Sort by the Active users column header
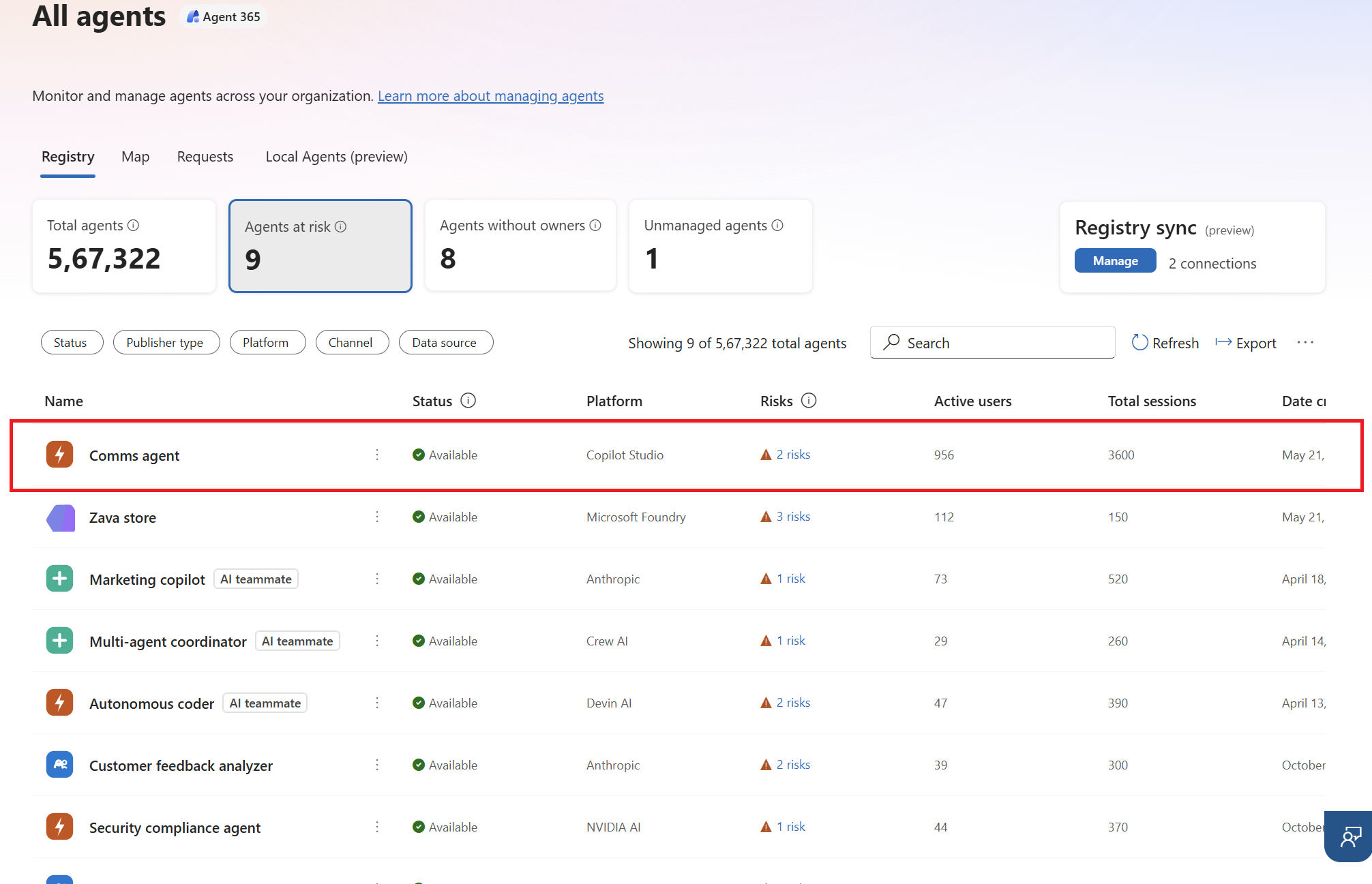 coord(973,401)
